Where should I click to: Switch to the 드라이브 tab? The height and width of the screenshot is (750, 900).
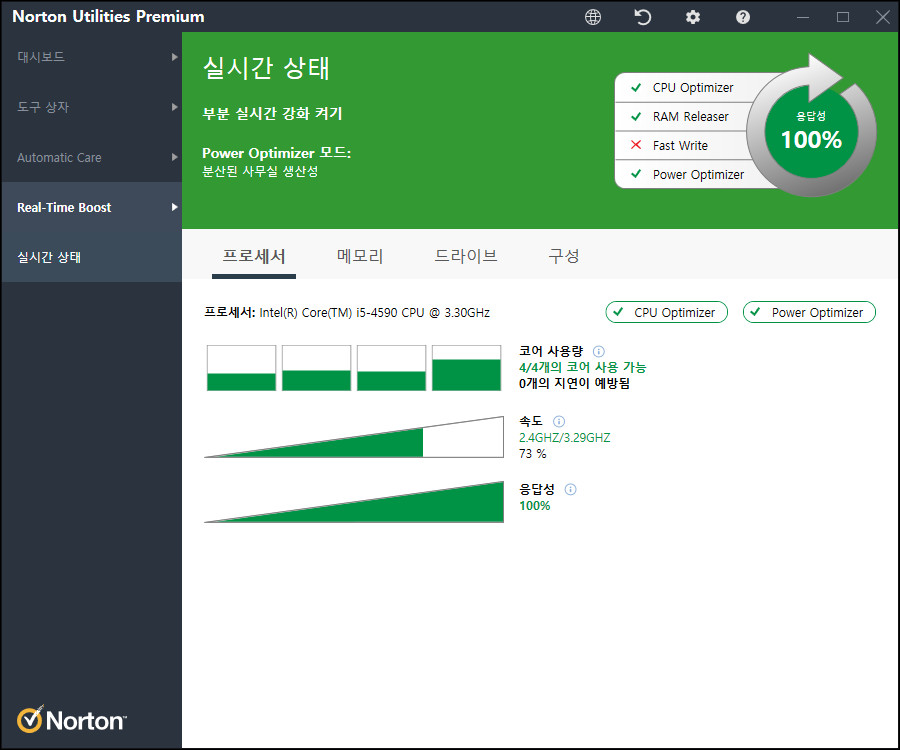pos(465,256)
